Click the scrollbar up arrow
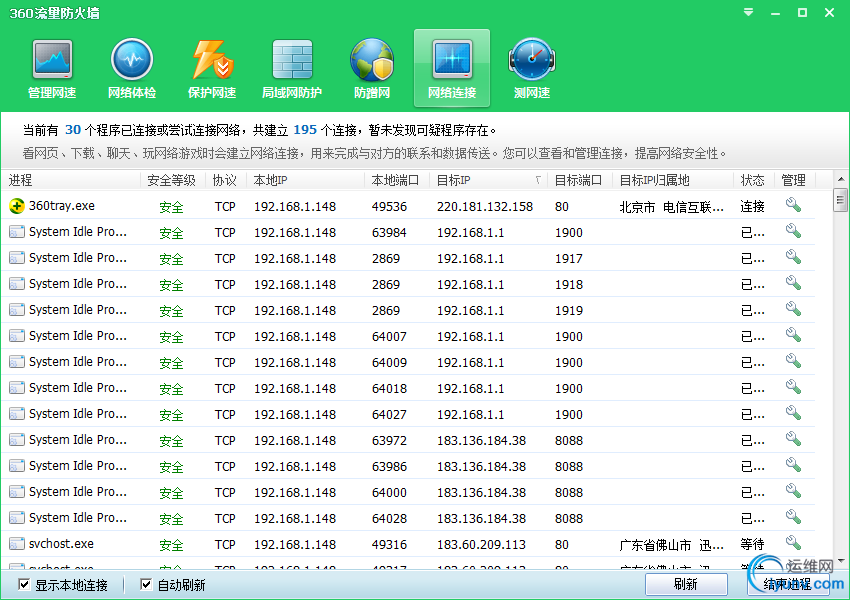This screenshot has width=850, height=600. pos(841,178)
